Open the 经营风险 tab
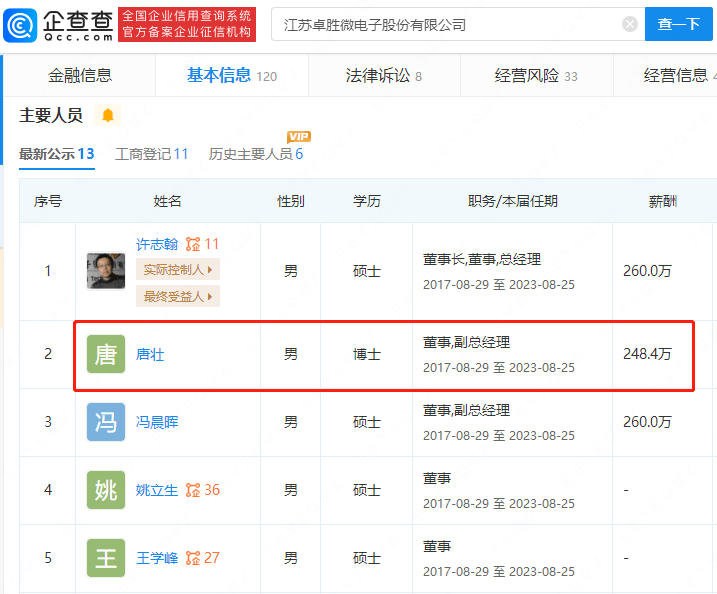This screenshot has width=717, height=594. click(x=536, y=75)
